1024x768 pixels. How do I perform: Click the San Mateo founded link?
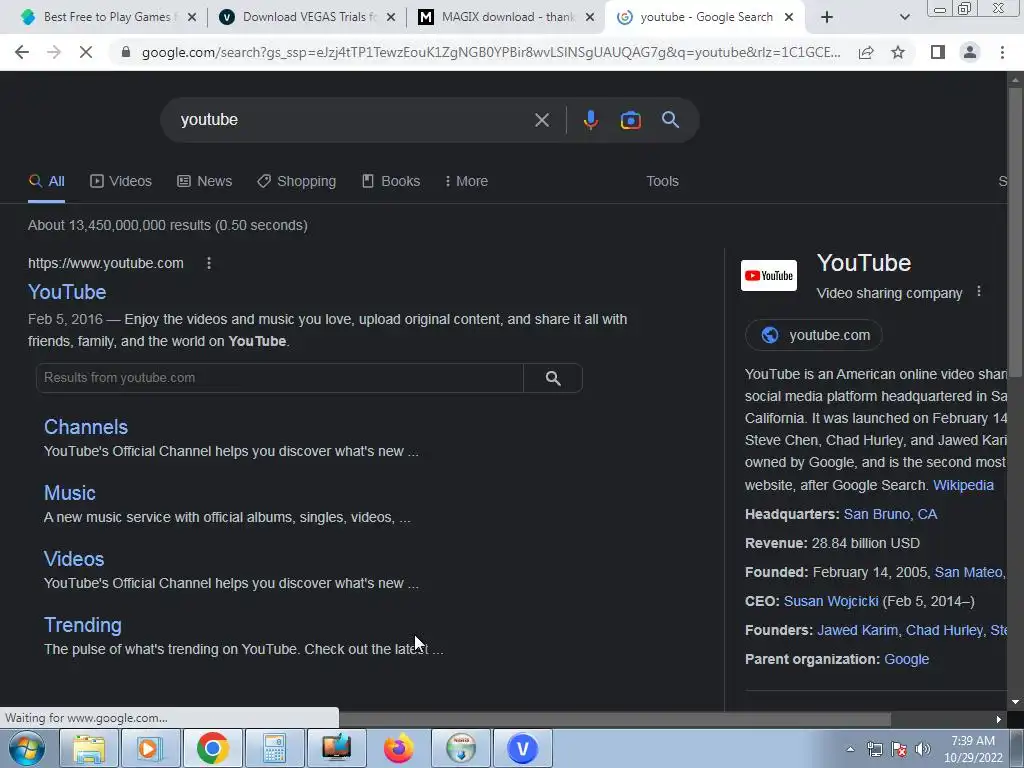(x=970, y=573)
